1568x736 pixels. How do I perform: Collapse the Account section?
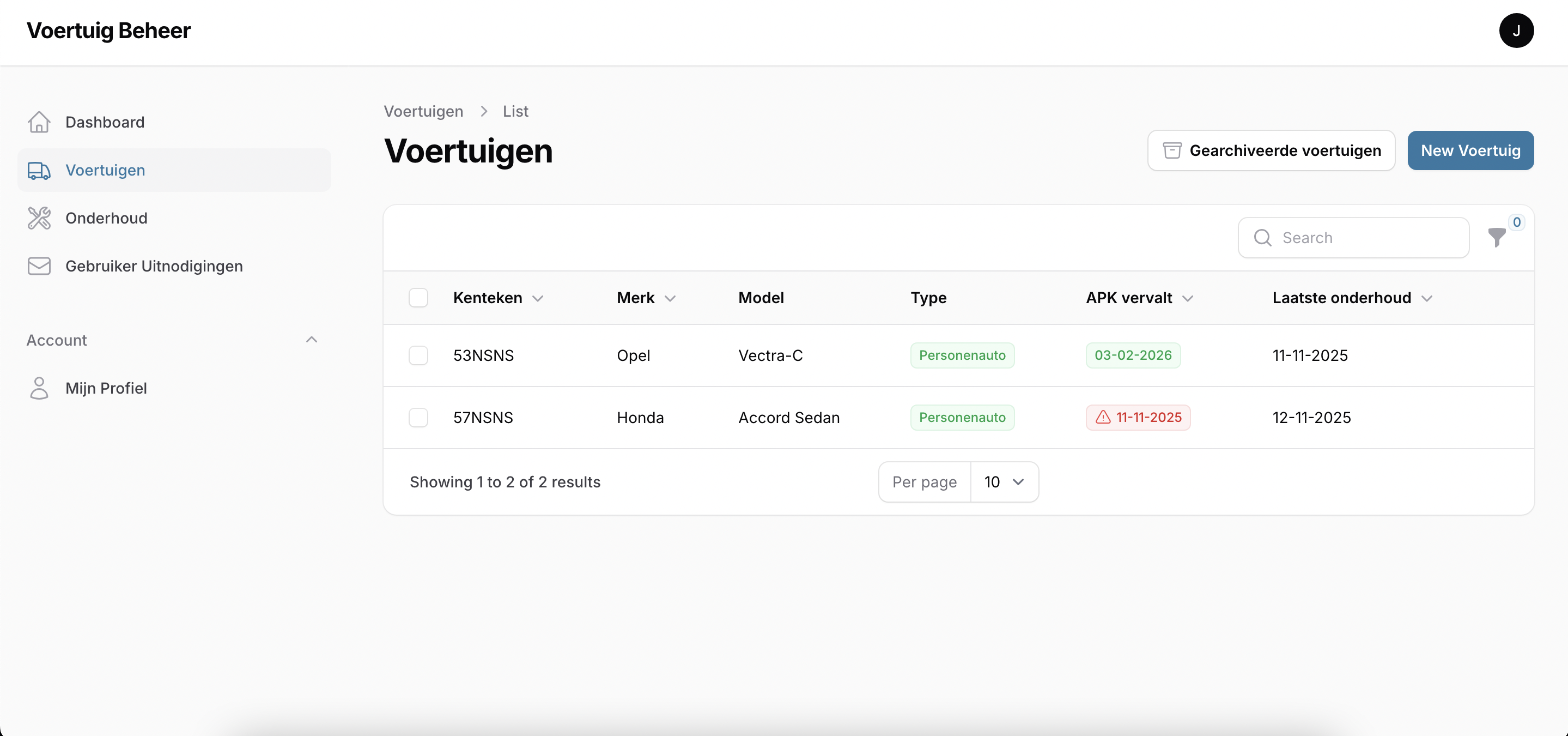pyautogui.click(x=312, y=339)
